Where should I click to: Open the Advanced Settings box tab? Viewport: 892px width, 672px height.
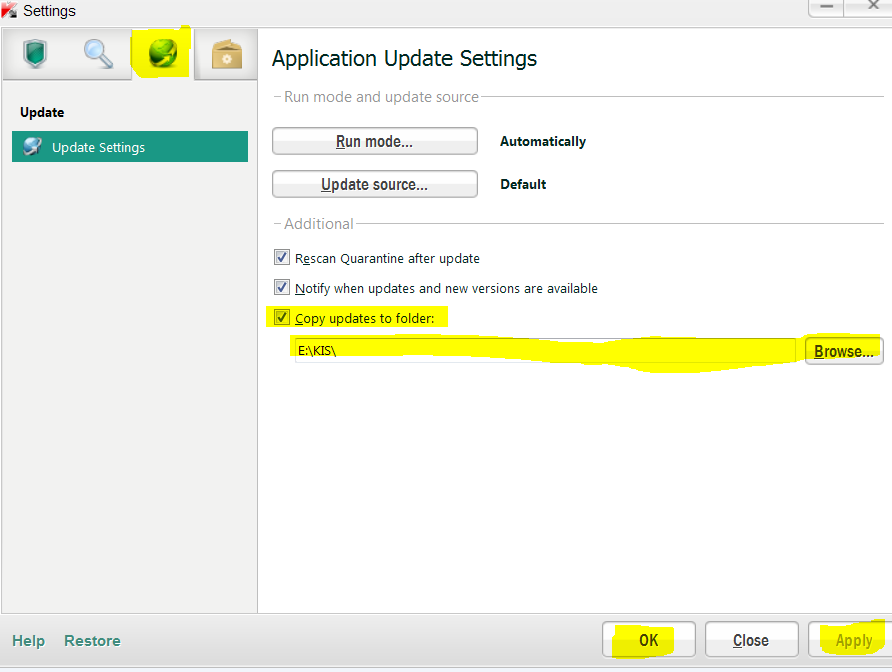click(226, 55)
